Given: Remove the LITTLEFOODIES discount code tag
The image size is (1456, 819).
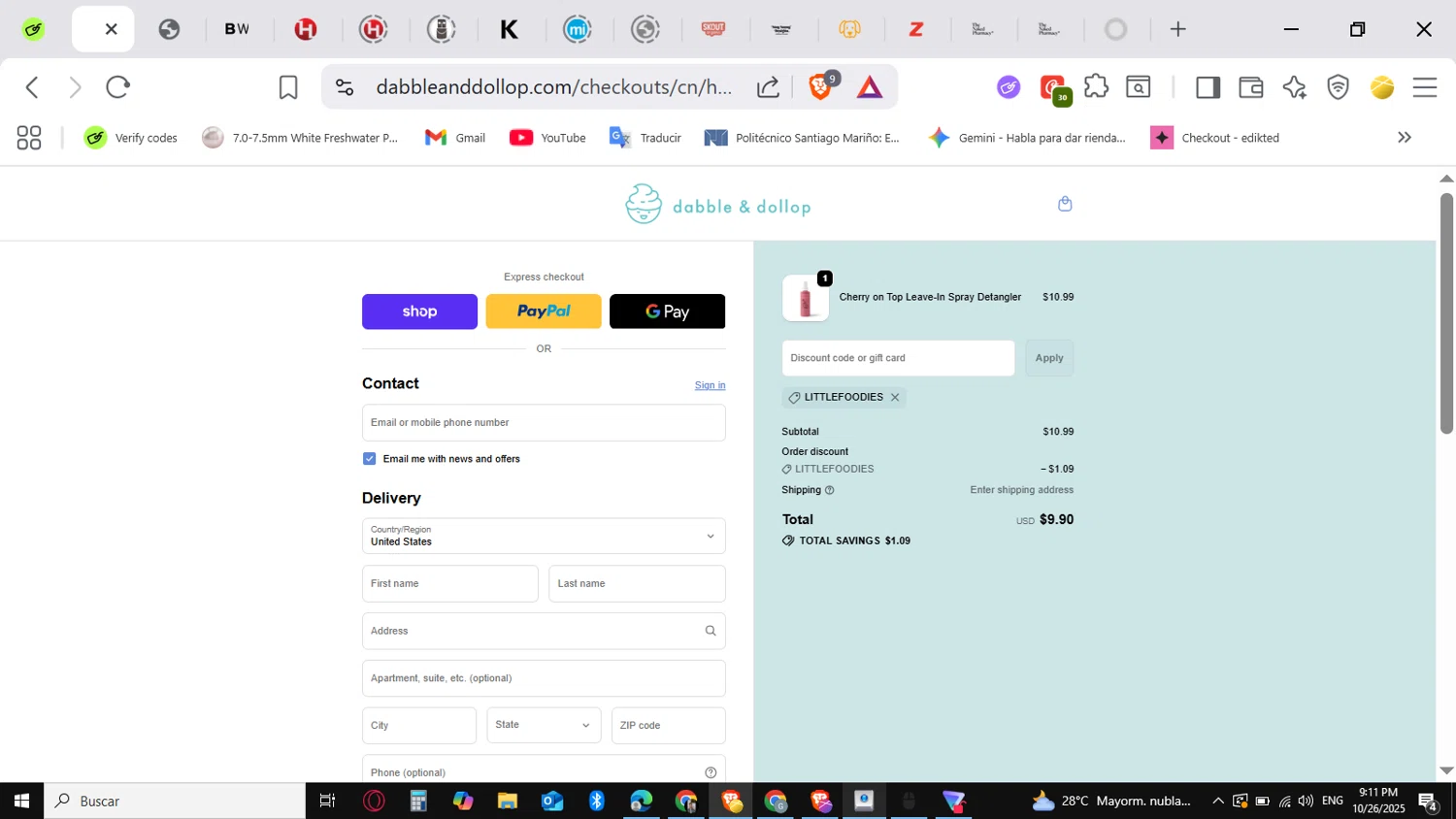Looking at the screenshot, I should pos(895,397).
